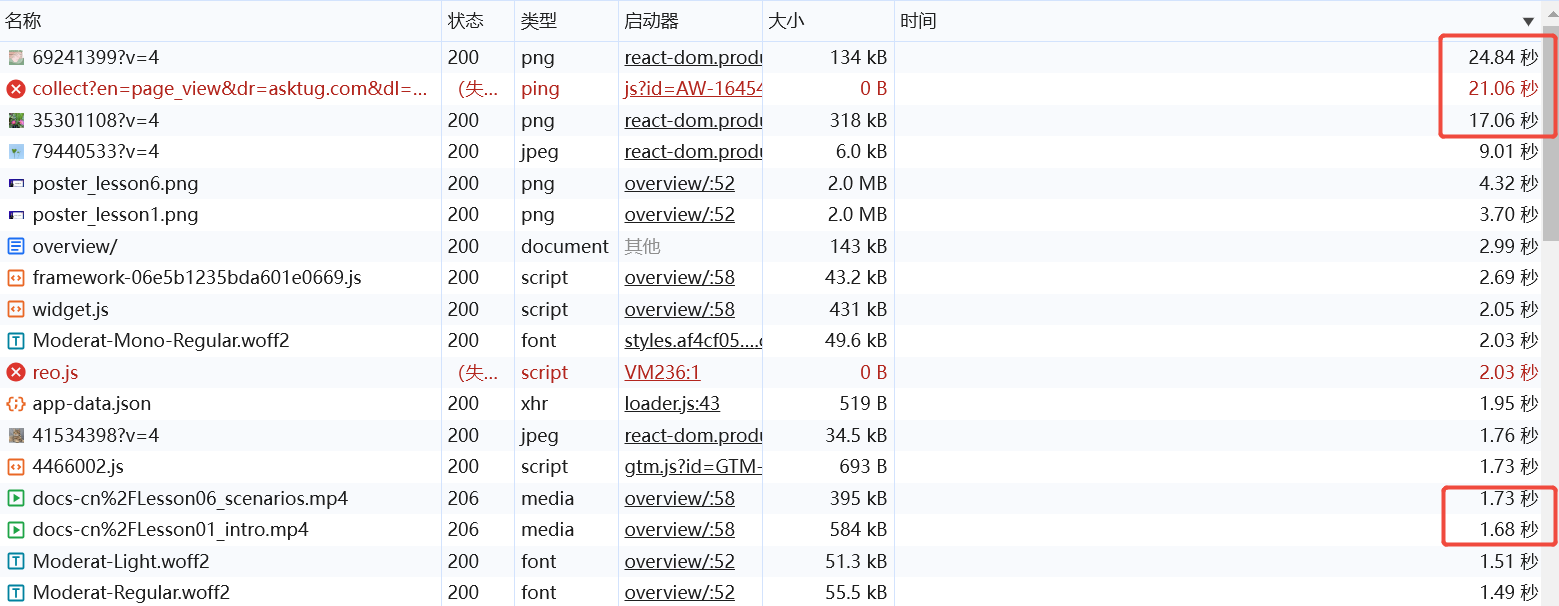The height and width of the screenshot is (606, 1559).
Task: Click the media icon for Lesson06_scenarios.mp4
Action: [16, 498]
